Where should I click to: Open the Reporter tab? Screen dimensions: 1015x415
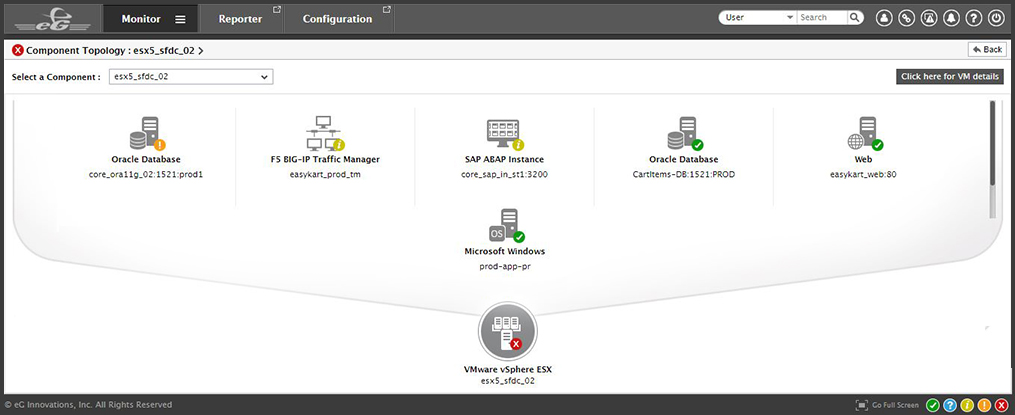(x=241, y=19)
